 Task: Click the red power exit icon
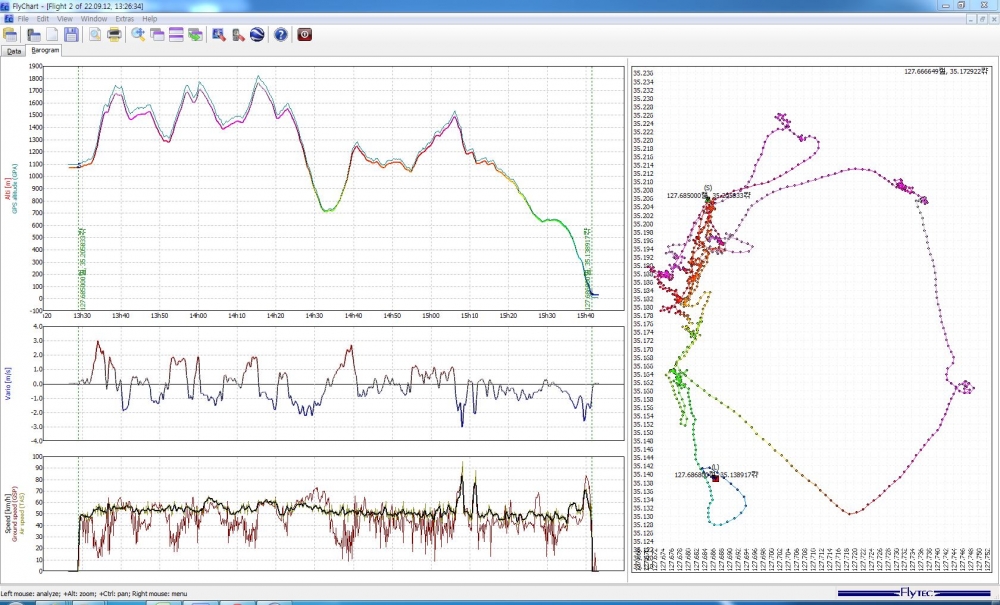304,34
